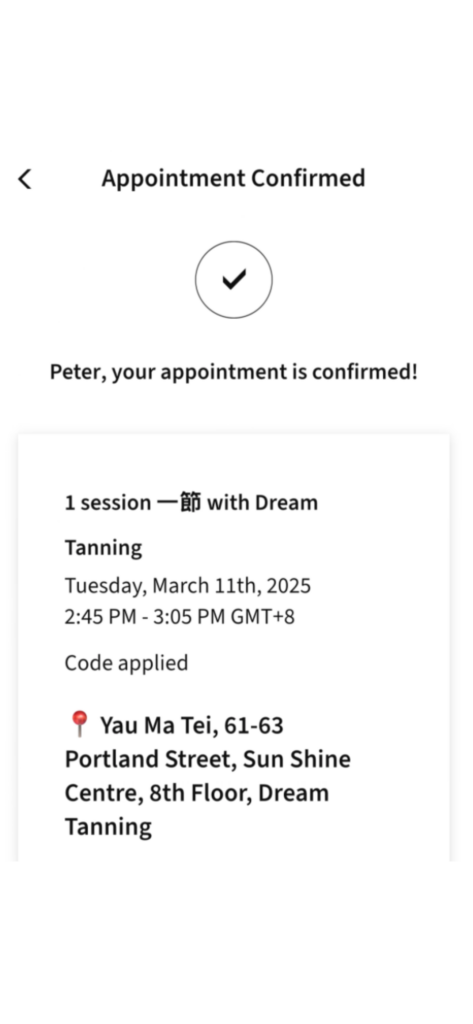Tap the Tanning service label

tap(103, 549)
